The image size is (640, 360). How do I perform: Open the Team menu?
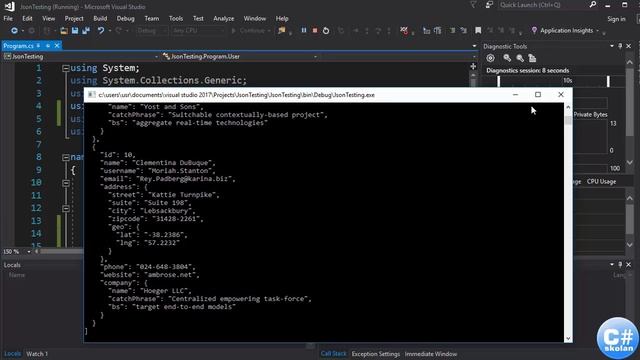(151, 19)
